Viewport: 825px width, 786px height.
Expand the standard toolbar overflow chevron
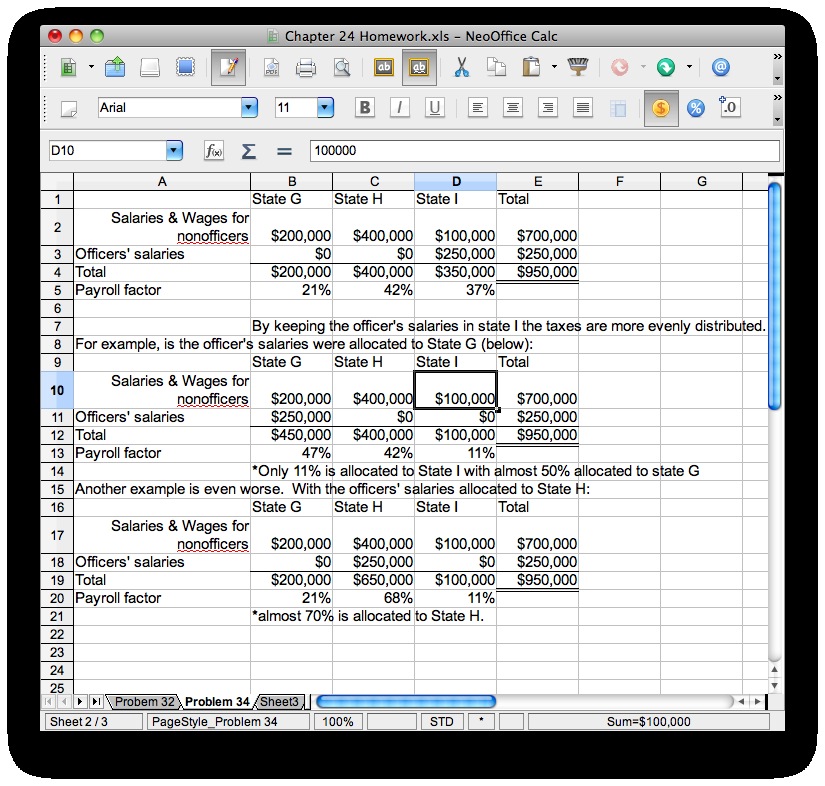777,56
